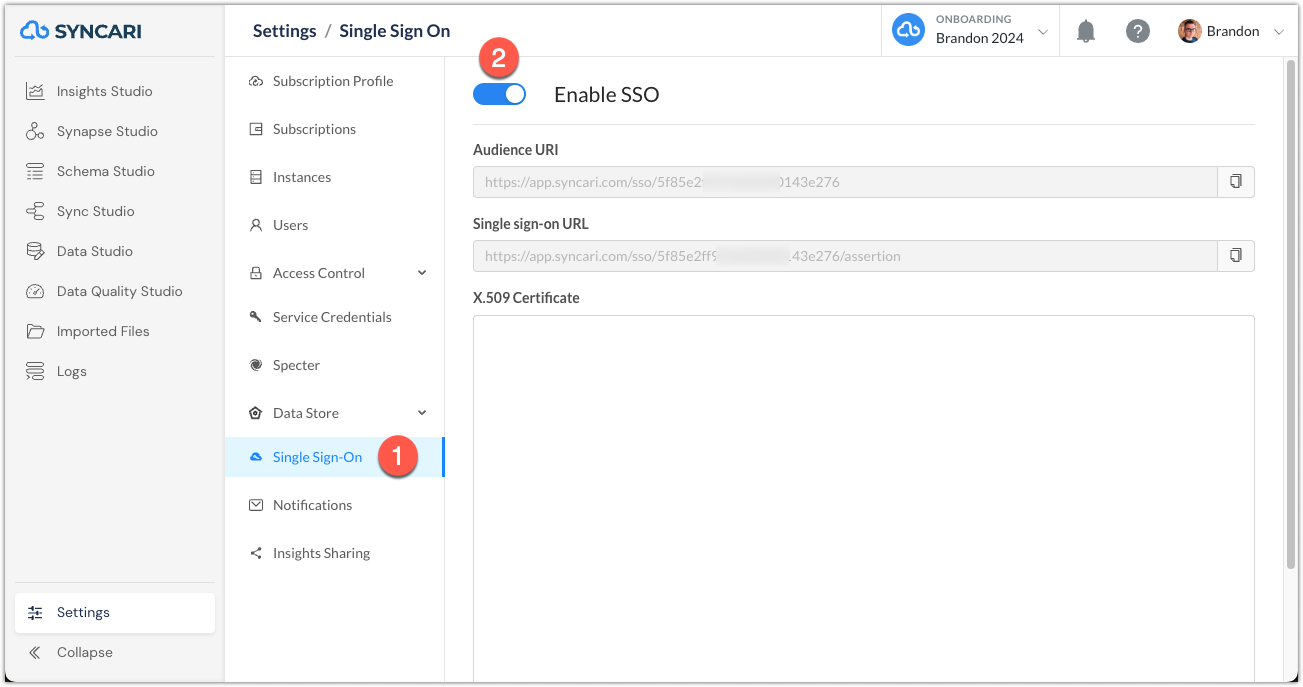
Task: Click the Data Store icon
Action: (x=255, y=413)
